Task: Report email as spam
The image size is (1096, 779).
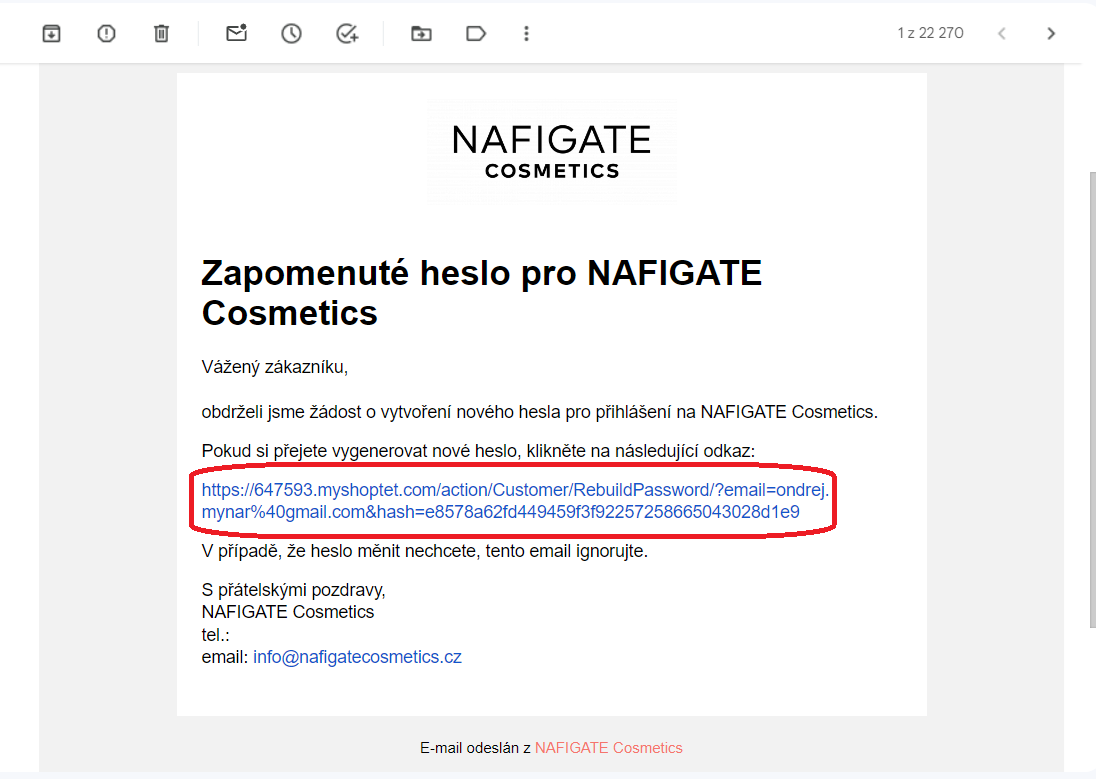Action: pyautogui.click(x=106, y=33)
